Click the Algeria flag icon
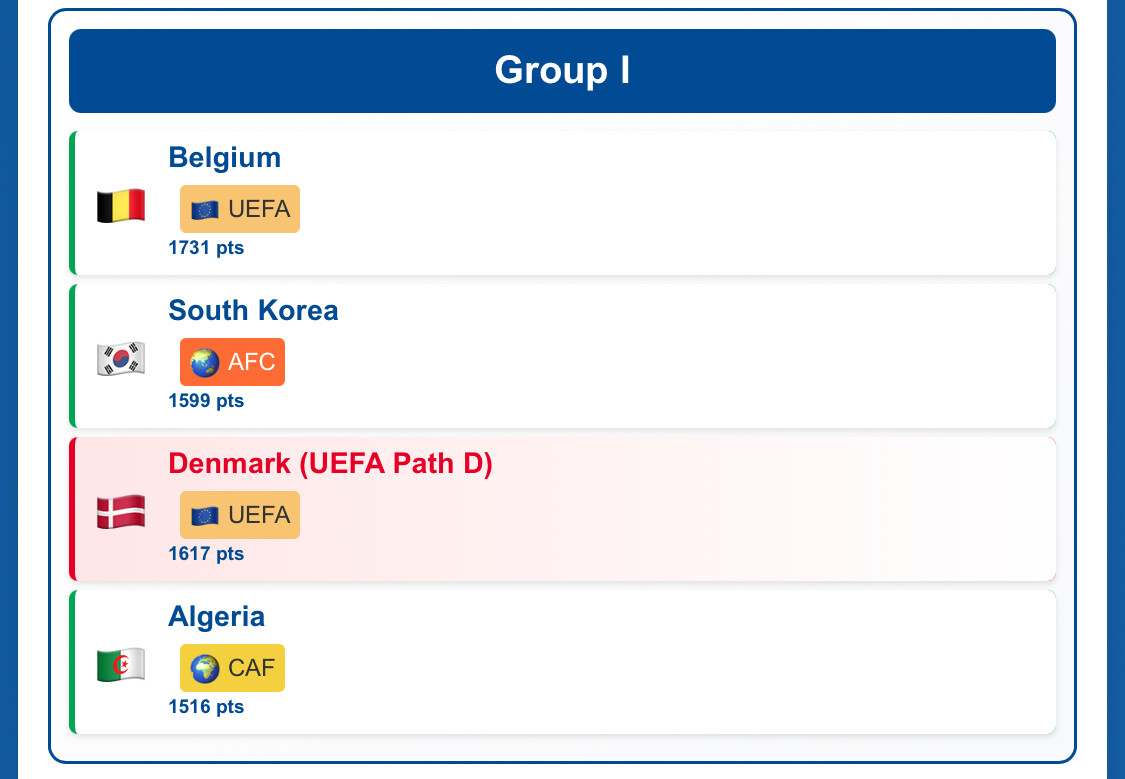 click(x=121, y=666)
